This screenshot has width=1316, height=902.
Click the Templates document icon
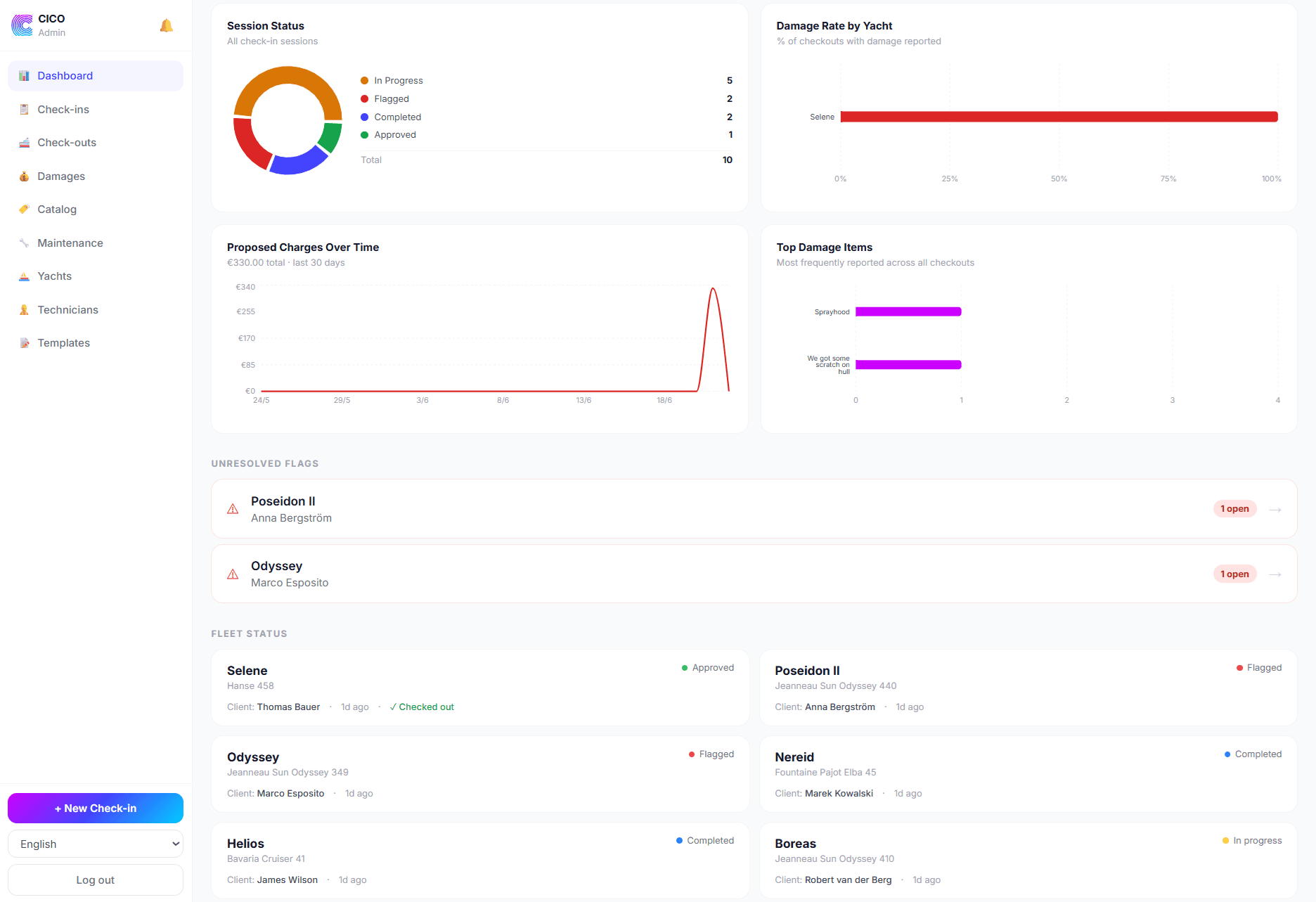tap(24, 343)
